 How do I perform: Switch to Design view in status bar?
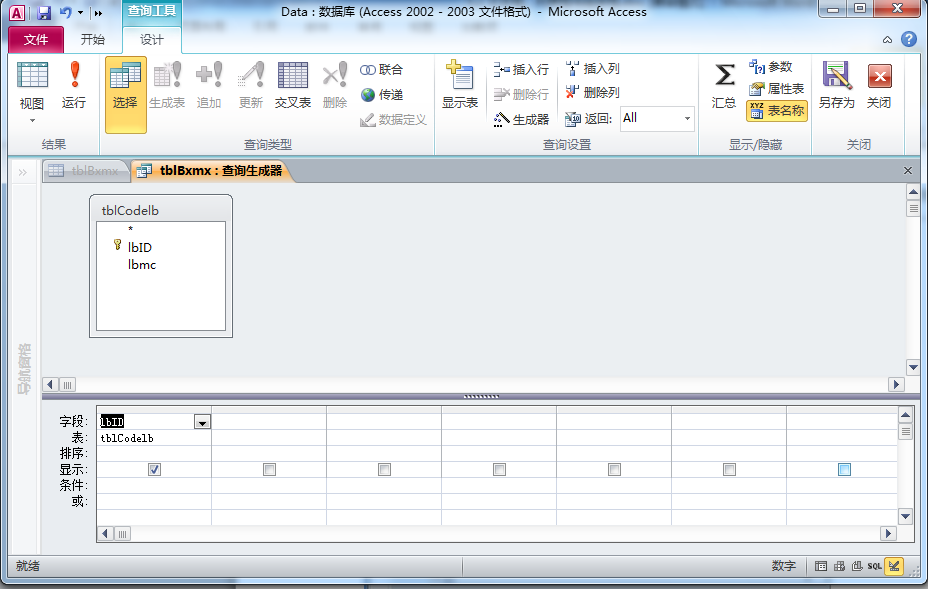pos(894,566)
